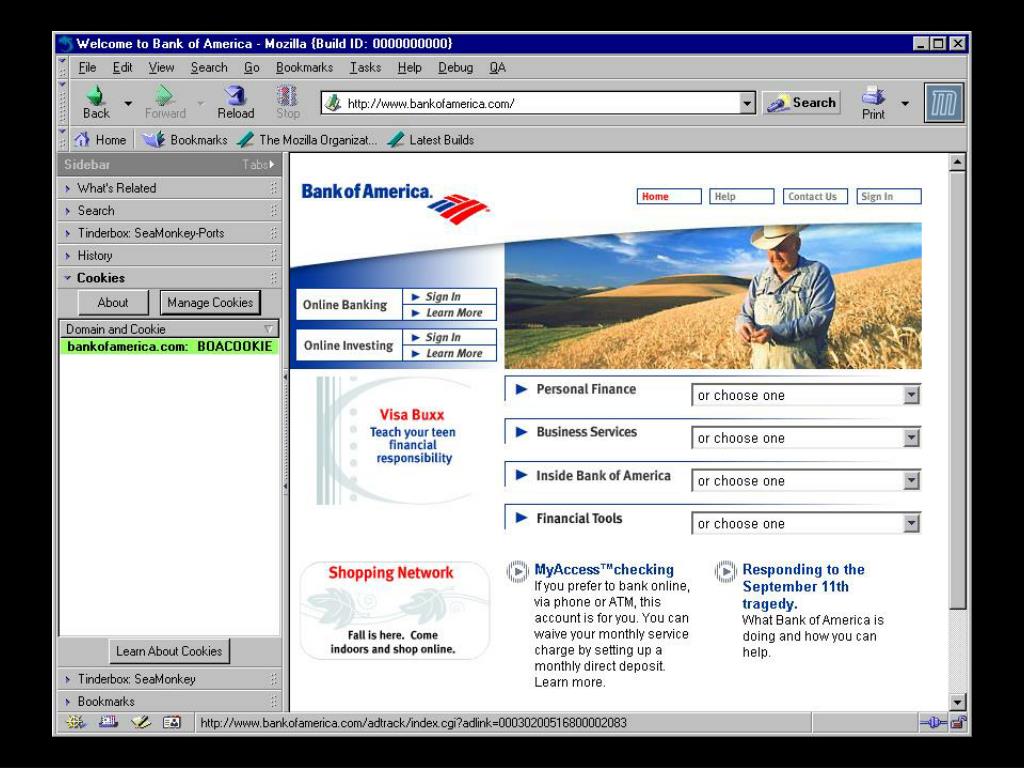Open the Personal Finance dropdown
This screenshot has height=768, width=1024.
point(911,396)
